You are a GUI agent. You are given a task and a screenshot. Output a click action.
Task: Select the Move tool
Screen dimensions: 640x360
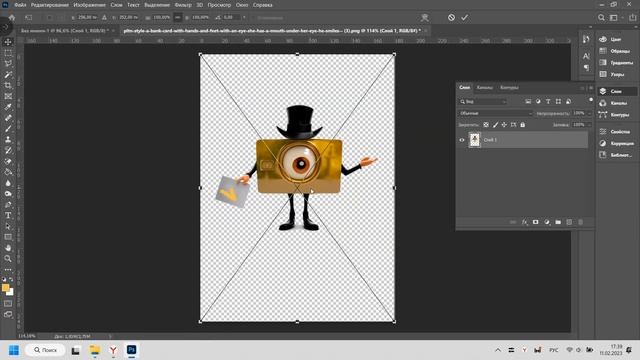click(8, 42)
